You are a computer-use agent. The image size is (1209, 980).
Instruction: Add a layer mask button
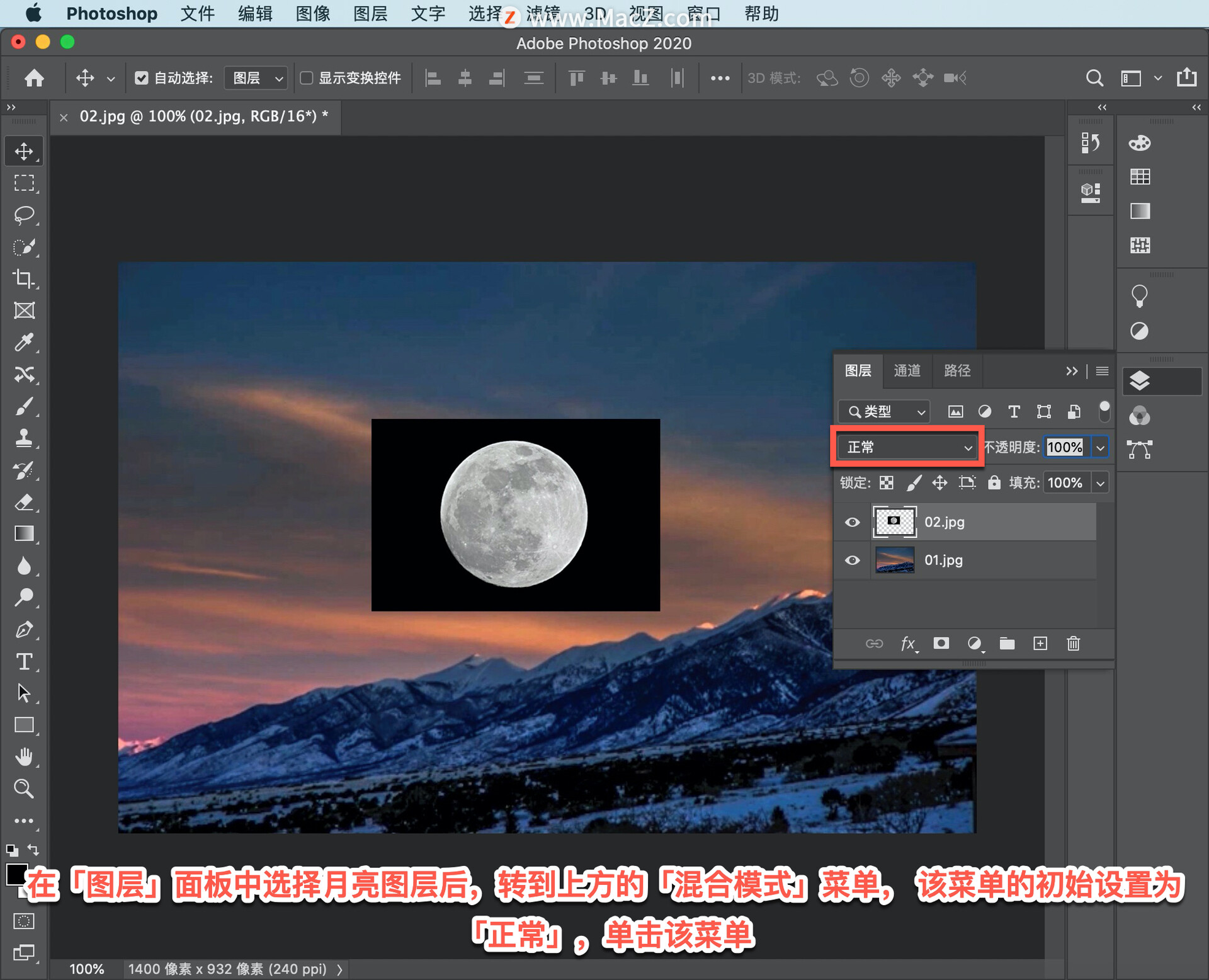click(x=941, y=643)
